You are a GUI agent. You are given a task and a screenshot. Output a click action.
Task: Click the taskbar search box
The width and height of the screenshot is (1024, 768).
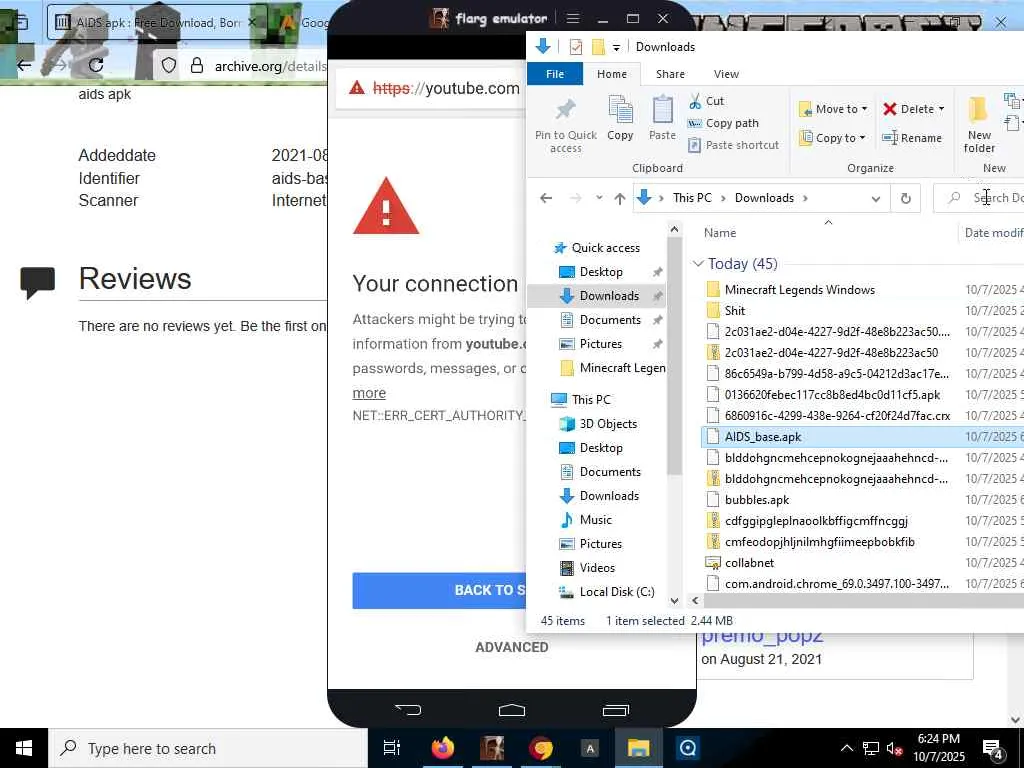[x=208, y=748]
